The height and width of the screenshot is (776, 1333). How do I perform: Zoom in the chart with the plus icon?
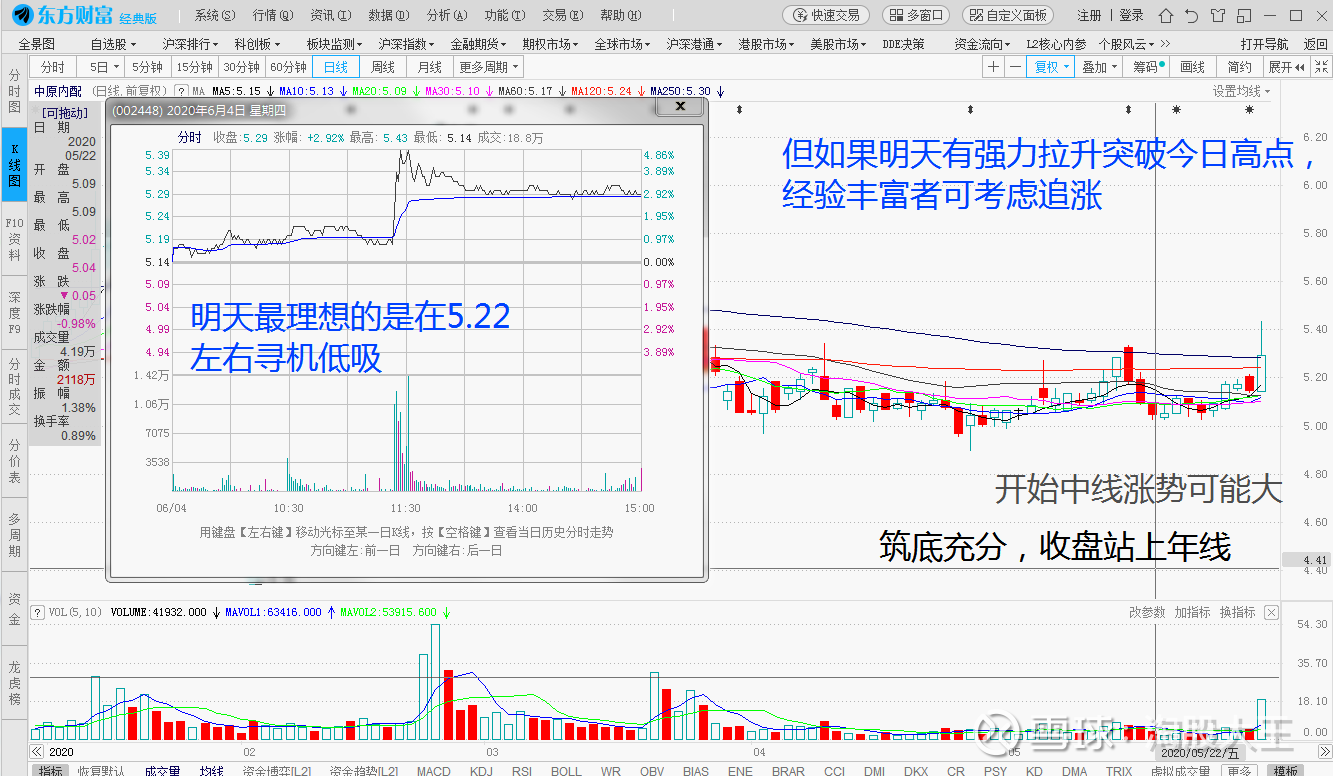(993, 67)
